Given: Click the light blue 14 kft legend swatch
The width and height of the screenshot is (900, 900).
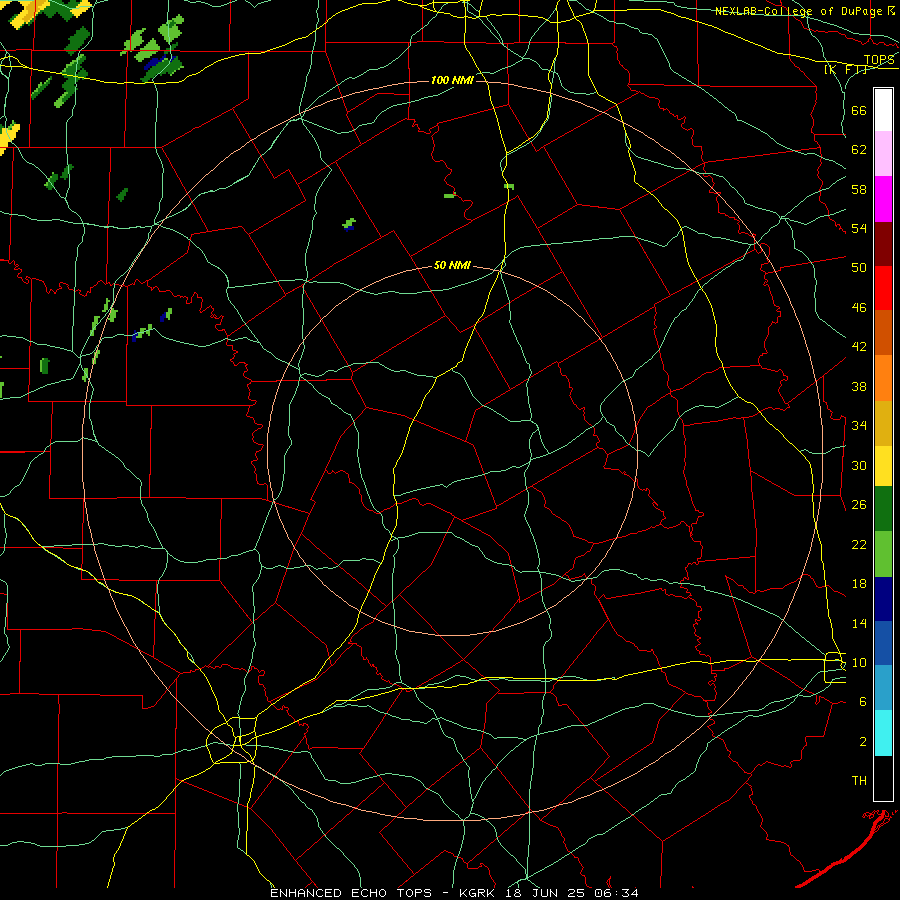Looking at the screenshot, I should (x=883, y=688).
